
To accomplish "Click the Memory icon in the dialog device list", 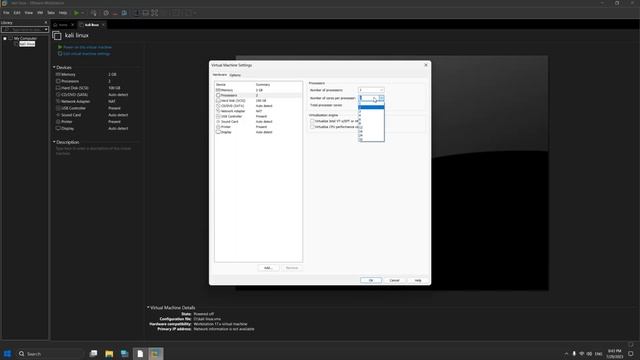I will (218, 90).
